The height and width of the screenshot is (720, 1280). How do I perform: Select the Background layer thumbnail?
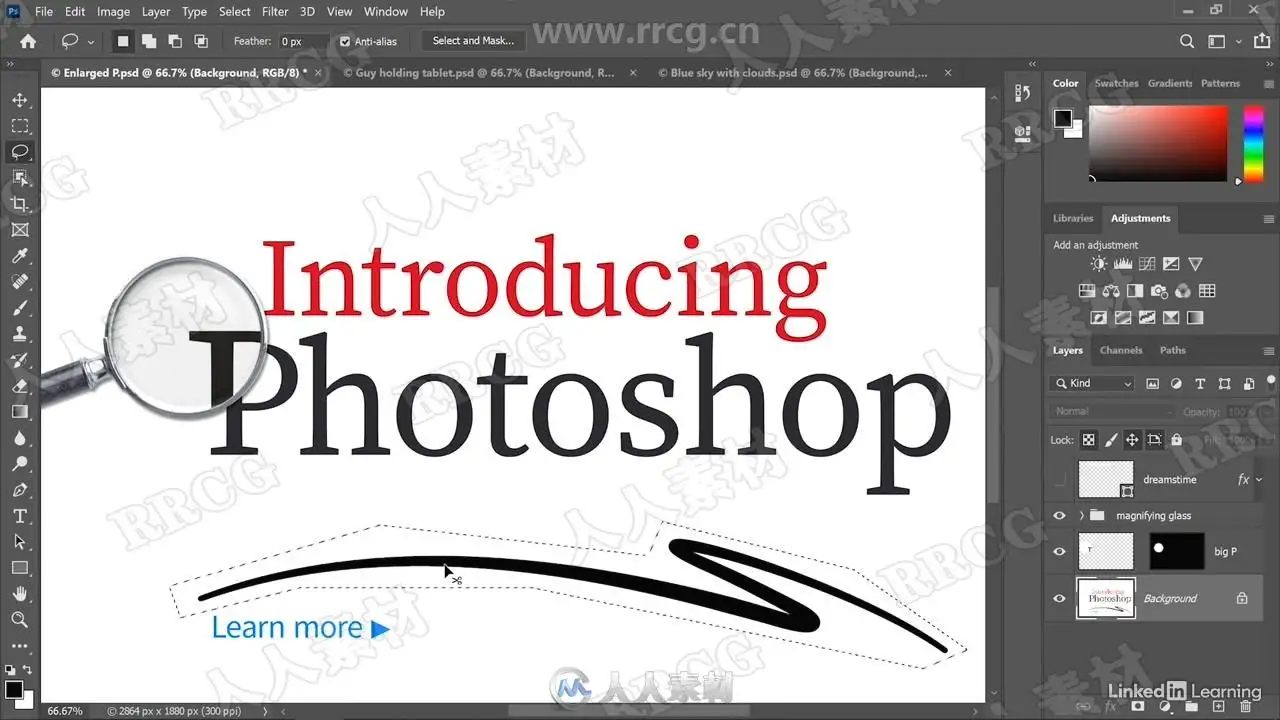[1106, 598]
